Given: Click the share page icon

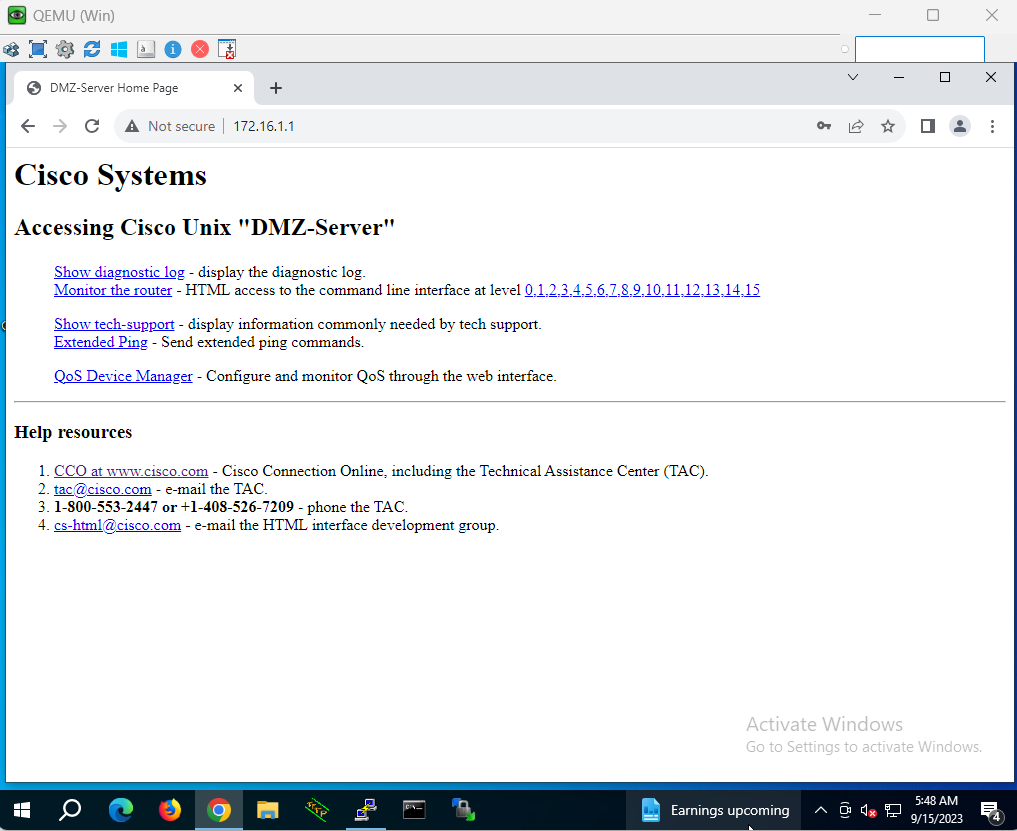Looking at the screenshot, I should (856, 126).
